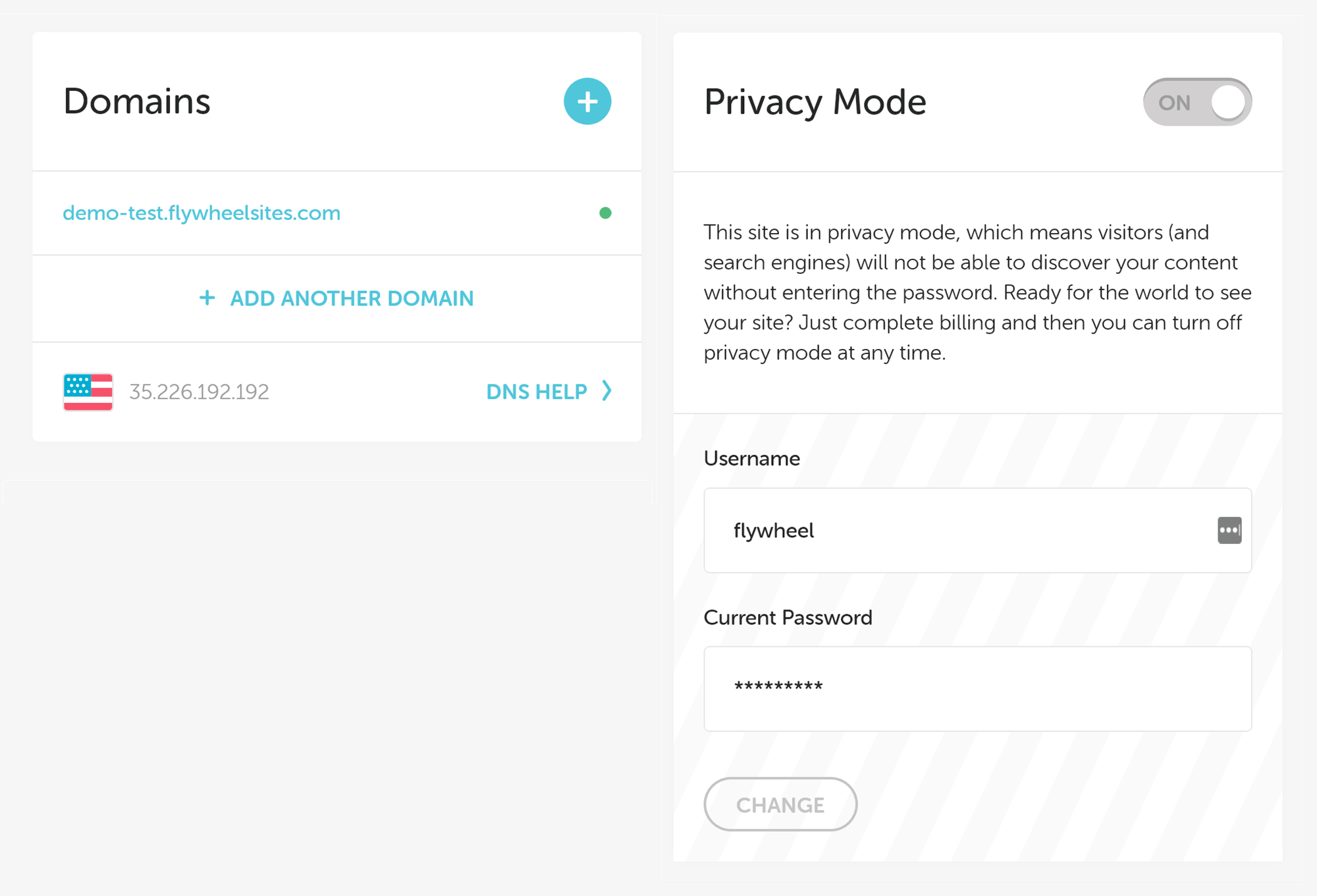Click the US flag icon next to IP
The width and height of the screenshot is (1317, 896).
point(88,390)
